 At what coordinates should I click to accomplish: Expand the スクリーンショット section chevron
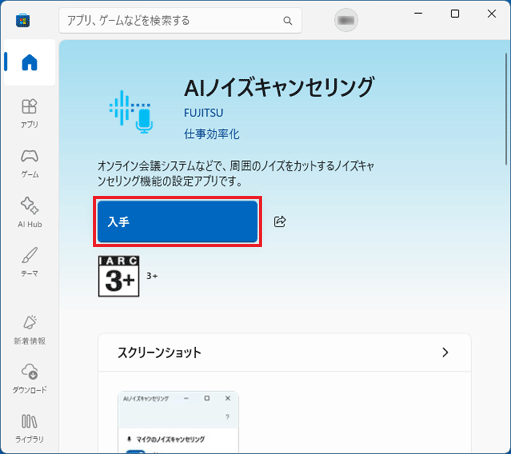tap(445, 352)
